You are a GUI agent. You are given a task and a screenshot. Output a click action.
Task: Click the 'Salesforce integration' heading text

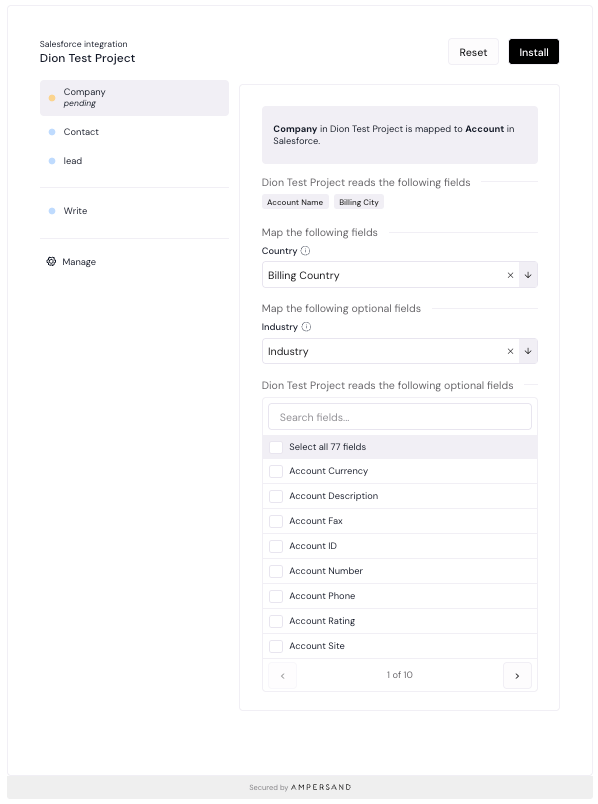click(x=84, y=44)
